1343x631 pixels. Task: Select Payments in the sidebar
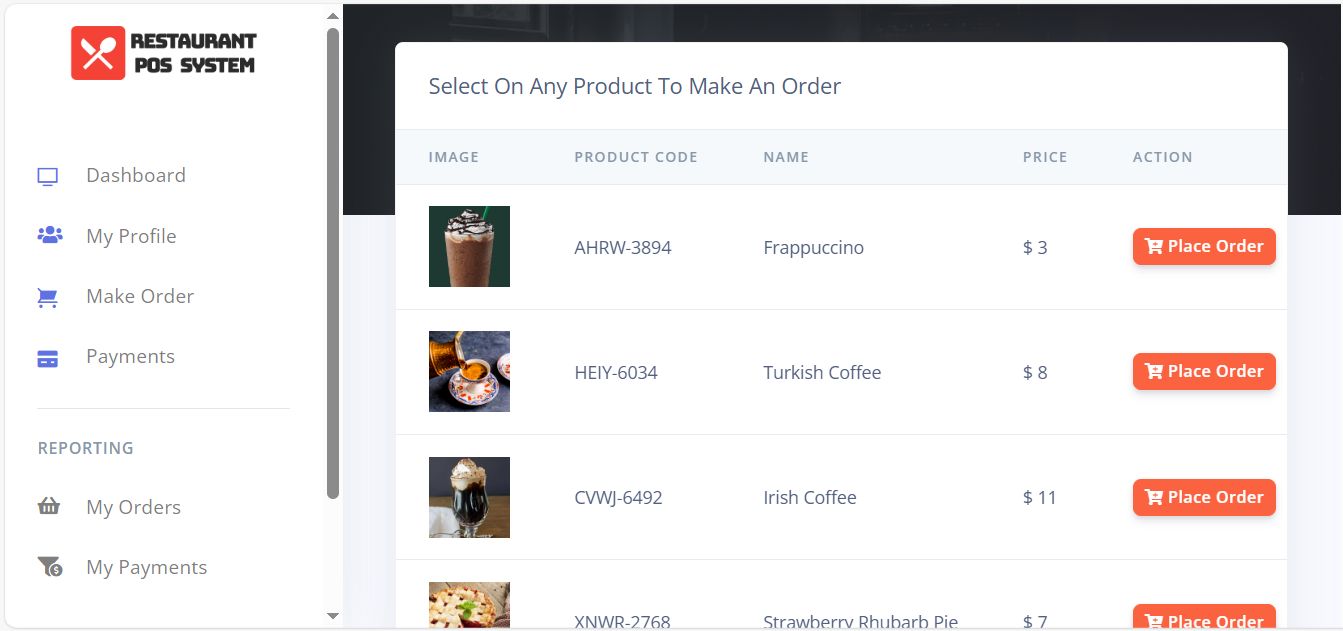coord(130,356)
